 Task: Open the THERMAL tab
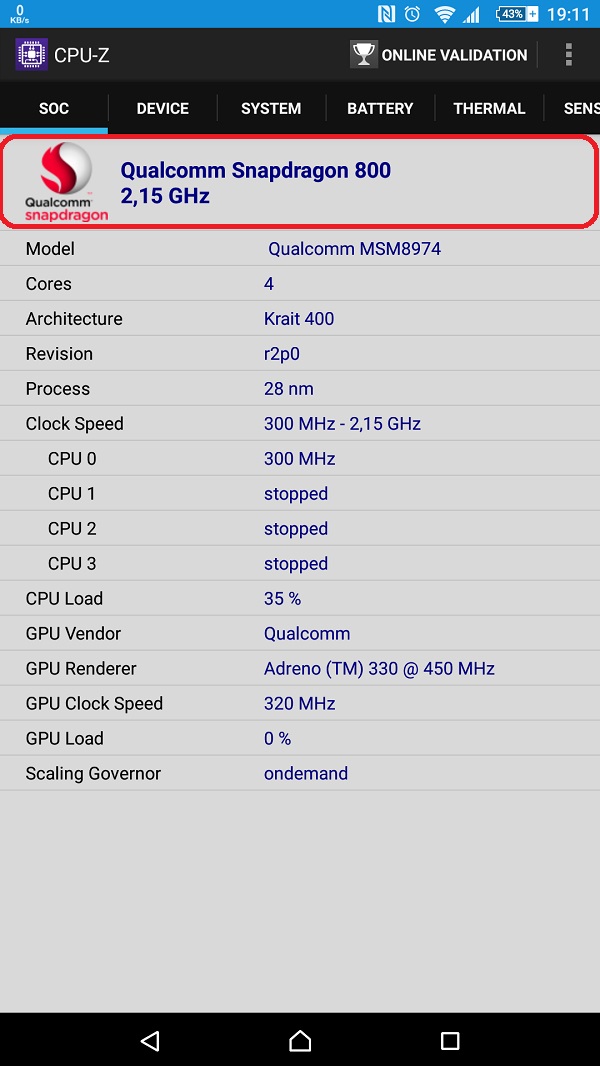tap(489, 108)
